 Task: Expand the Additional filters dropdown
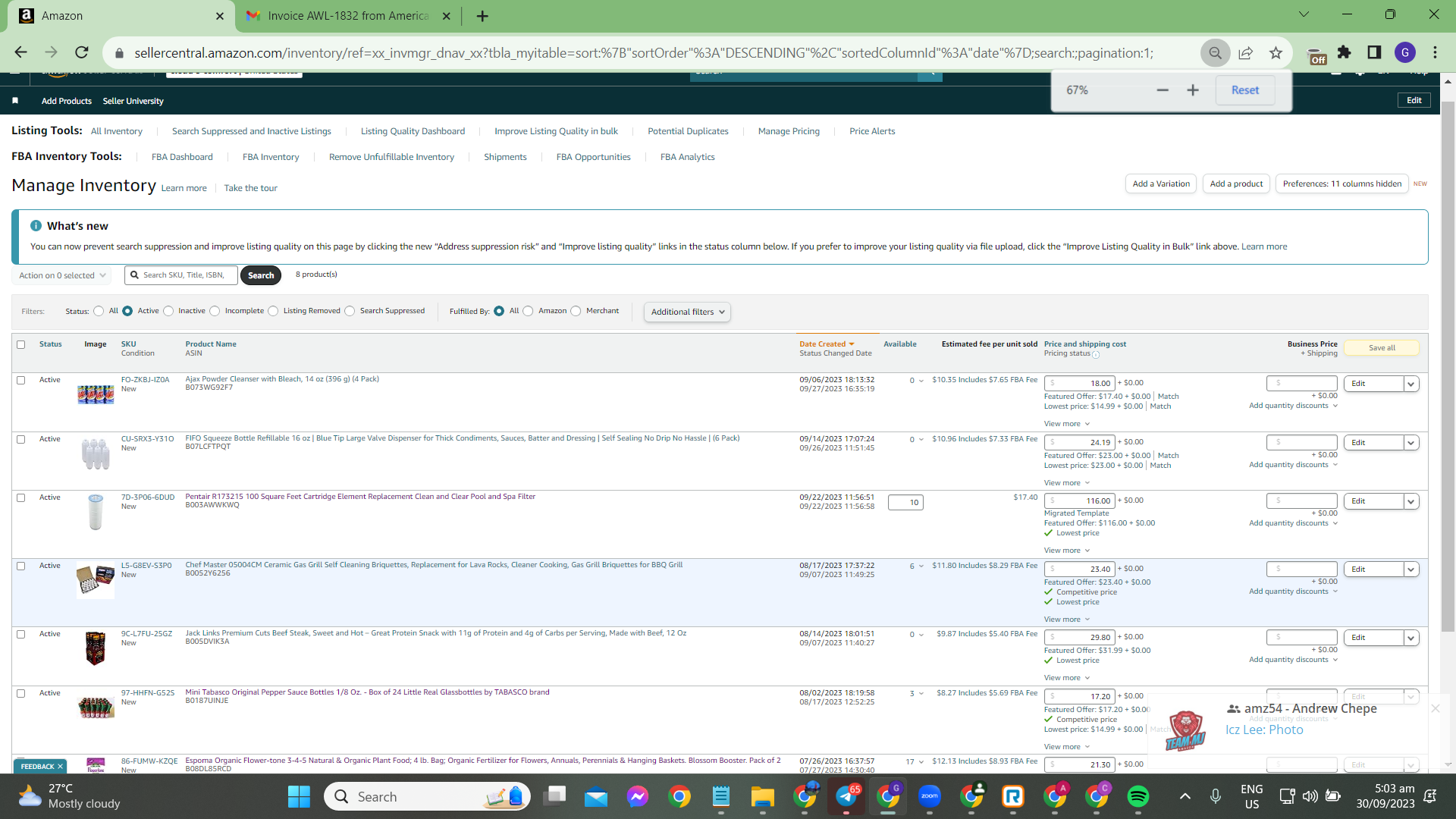coord(687,312)
